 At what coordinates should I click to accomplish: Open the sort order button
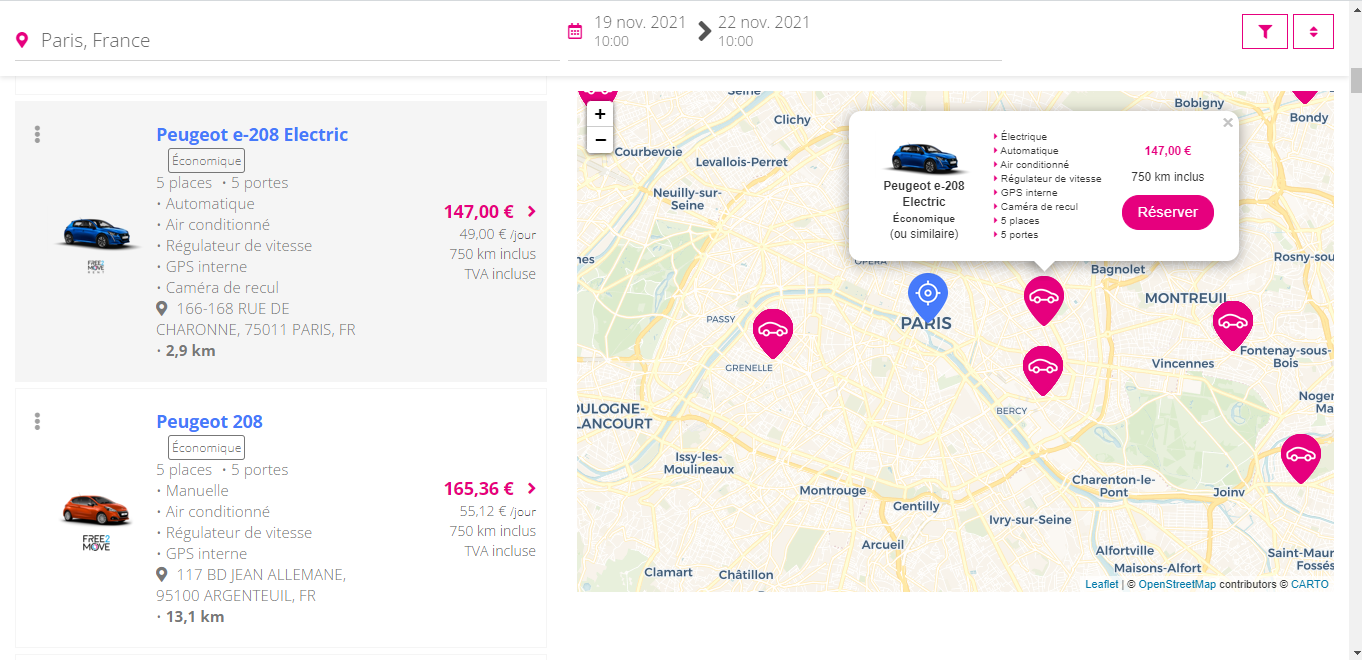click(1313, 31)
